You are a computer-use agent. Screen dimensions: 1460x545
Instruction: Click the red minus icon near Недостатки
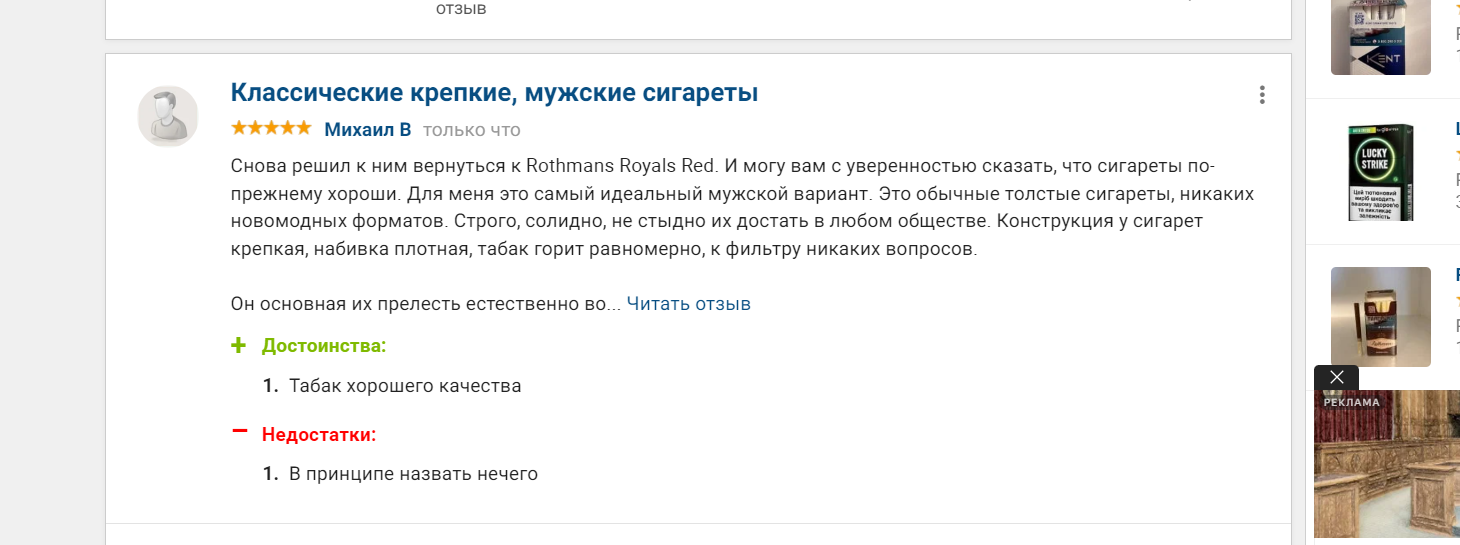click(x=239, y=431)
